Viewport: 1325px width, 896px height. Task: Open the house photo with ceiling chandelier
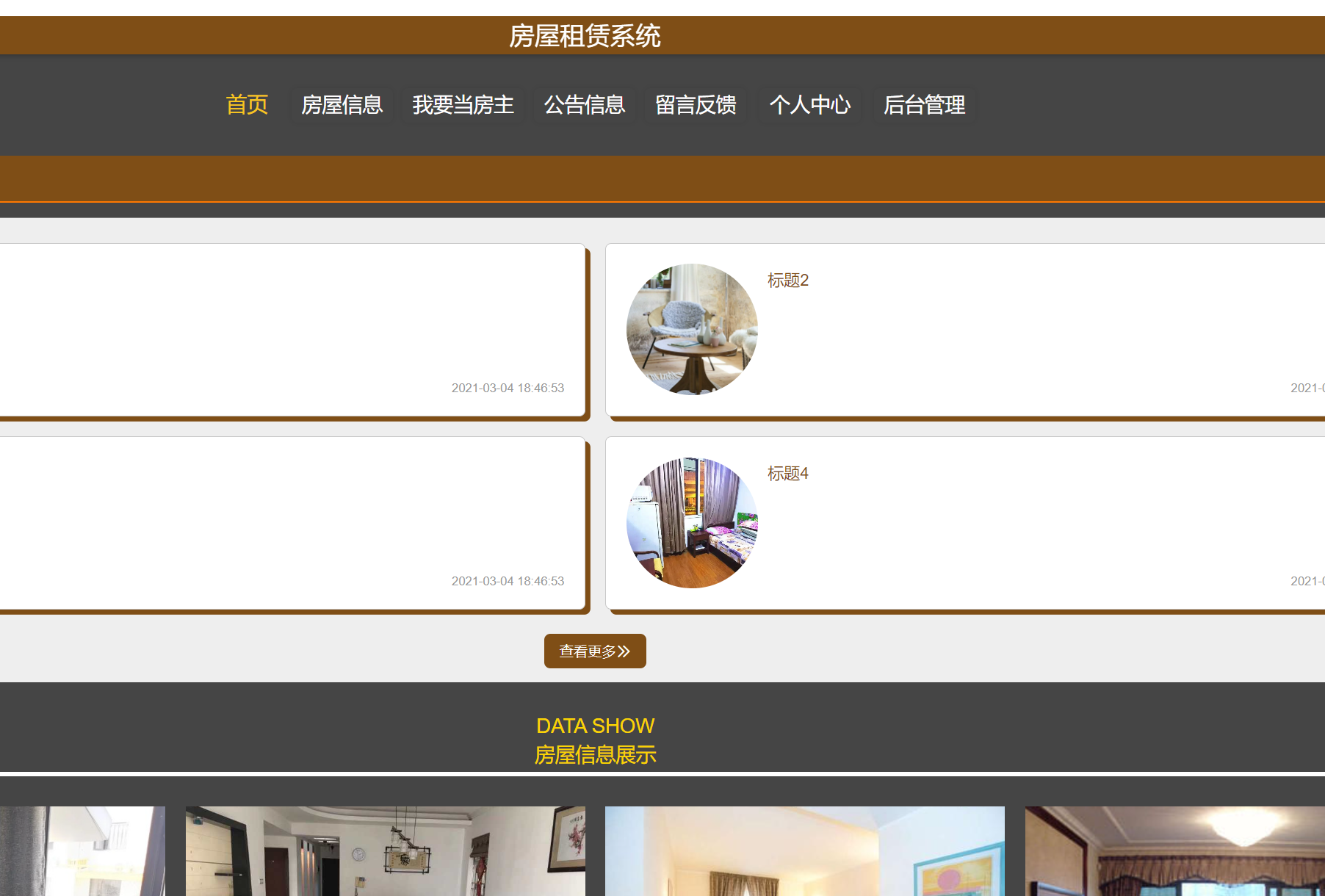[1175, 851]
